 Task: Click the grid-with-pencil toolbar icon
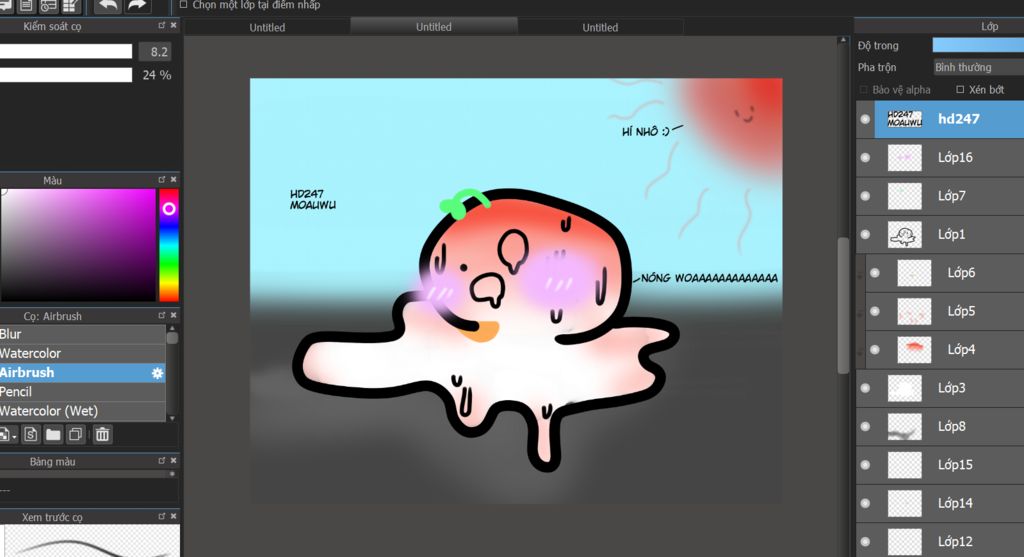click(x=71, y=6)
